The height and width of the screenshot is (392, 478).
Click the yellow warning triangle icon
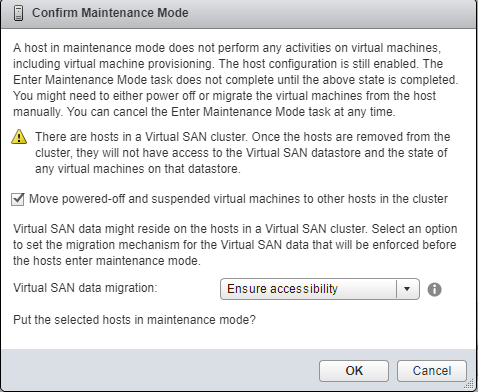click(19, 137)
